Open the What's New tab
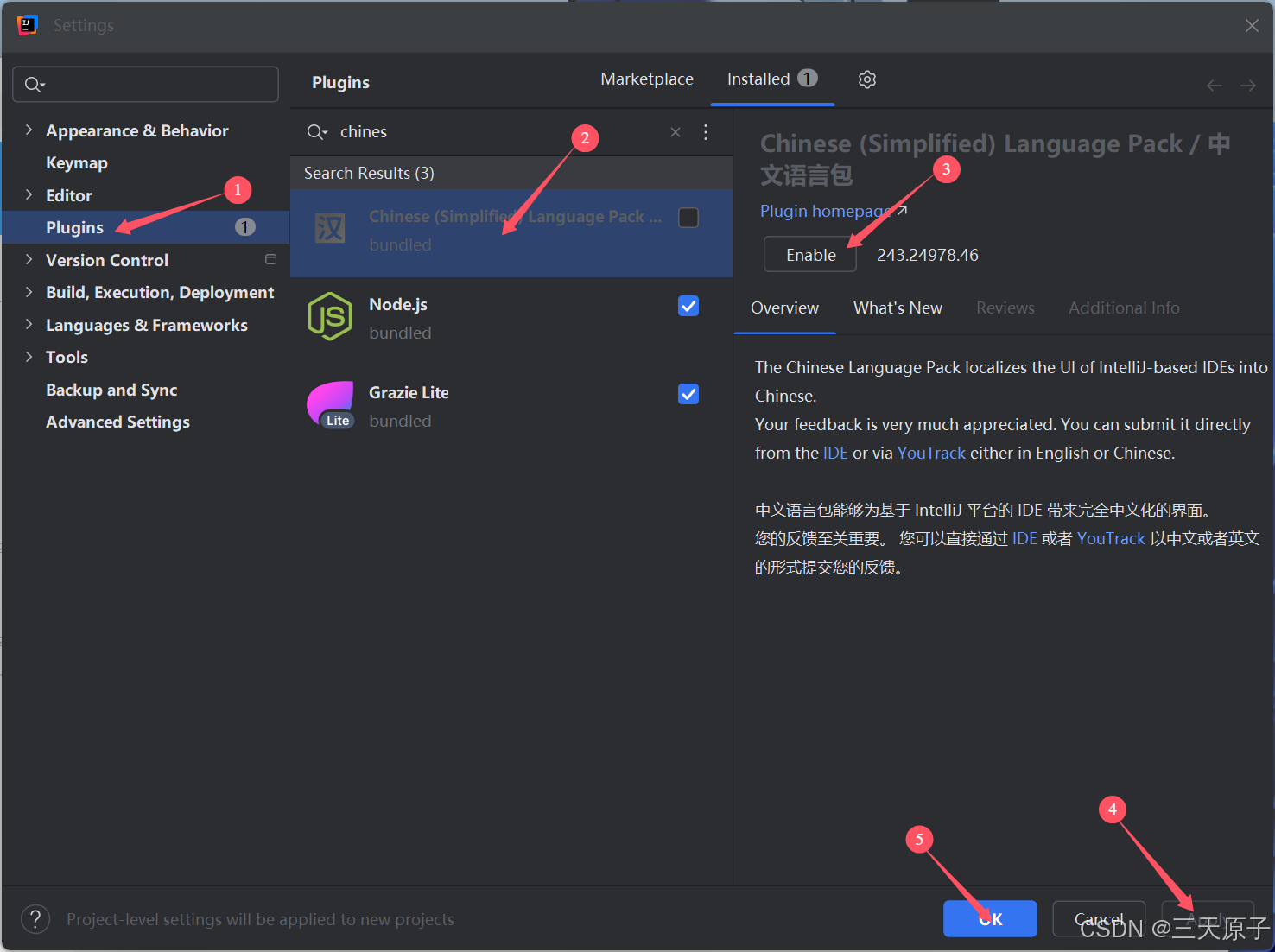Viewport: 1275px width, 952px height. pyautogui.click(x=898, y=308)
